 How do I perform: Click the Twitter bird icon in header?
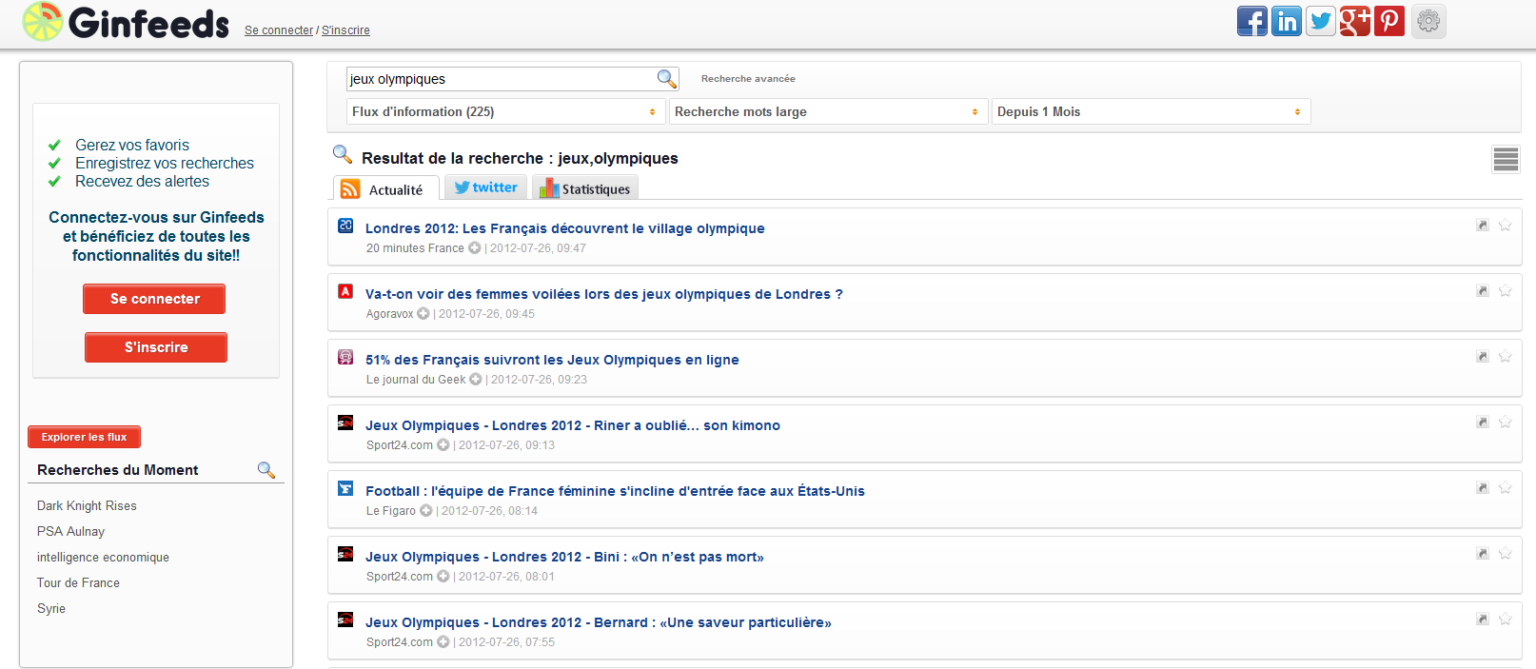[x=1321, y=21]
